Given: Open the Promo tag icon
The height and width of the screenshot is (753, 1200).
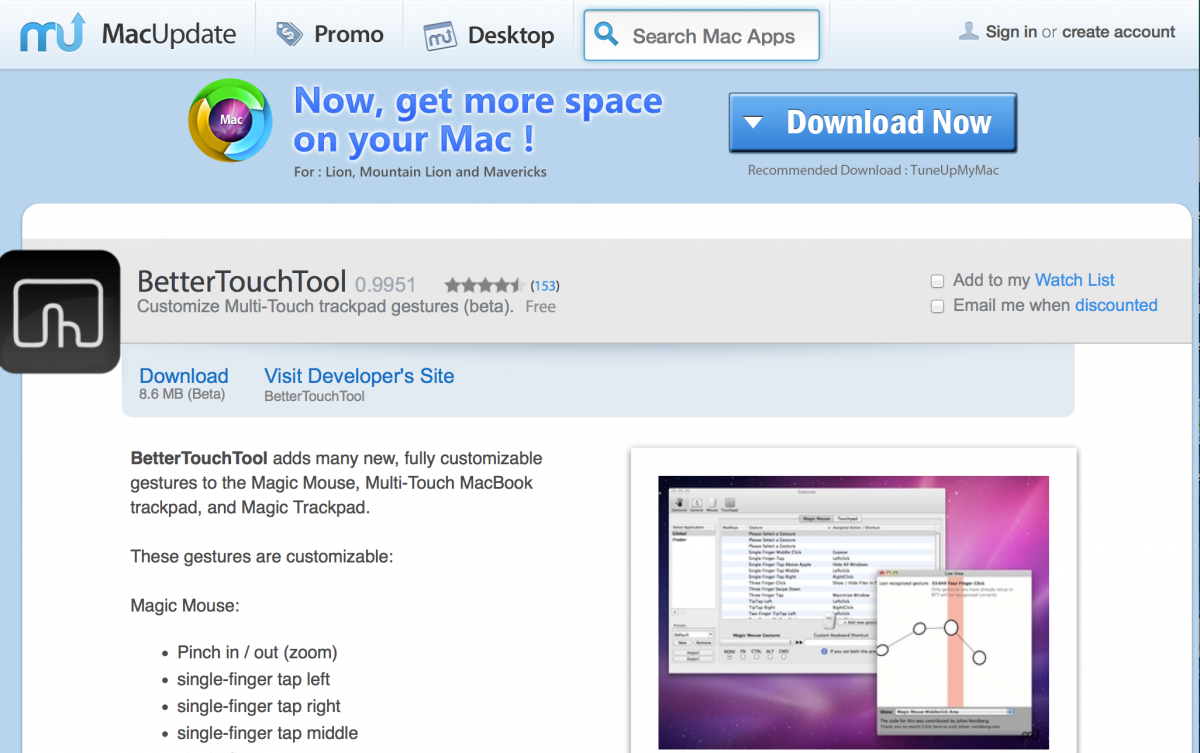Looking at the screenshot, I should pyautogui.click(x=290, y=35).
